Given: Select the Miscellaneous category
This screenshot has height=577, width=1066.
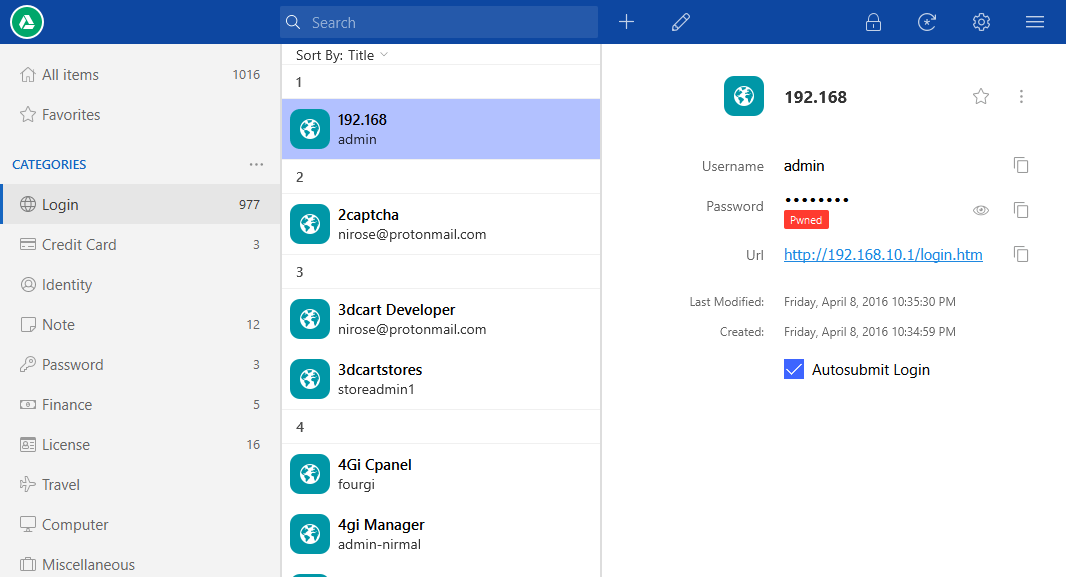Looking at the screenshot, I should coord(140,564).
